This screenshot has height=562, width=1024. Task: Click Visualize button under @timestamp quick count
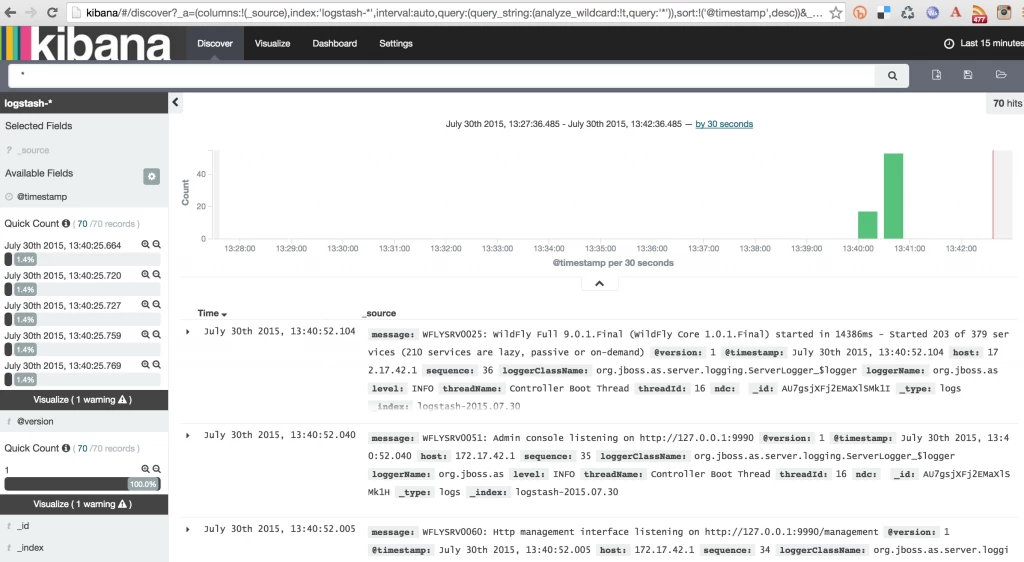84,399
